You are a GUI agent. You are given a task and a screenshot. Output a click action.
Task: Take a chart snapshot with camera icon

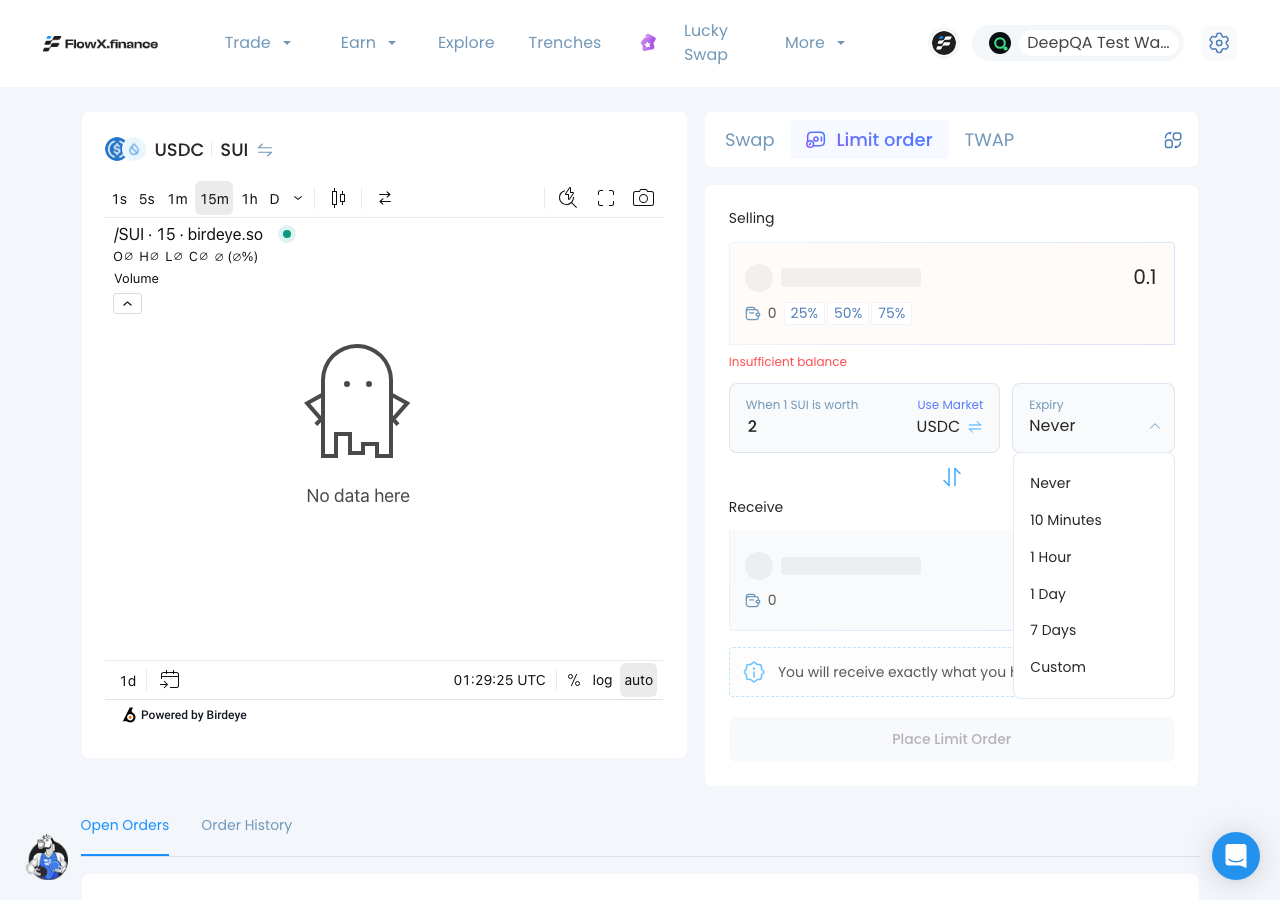[644, 198]
